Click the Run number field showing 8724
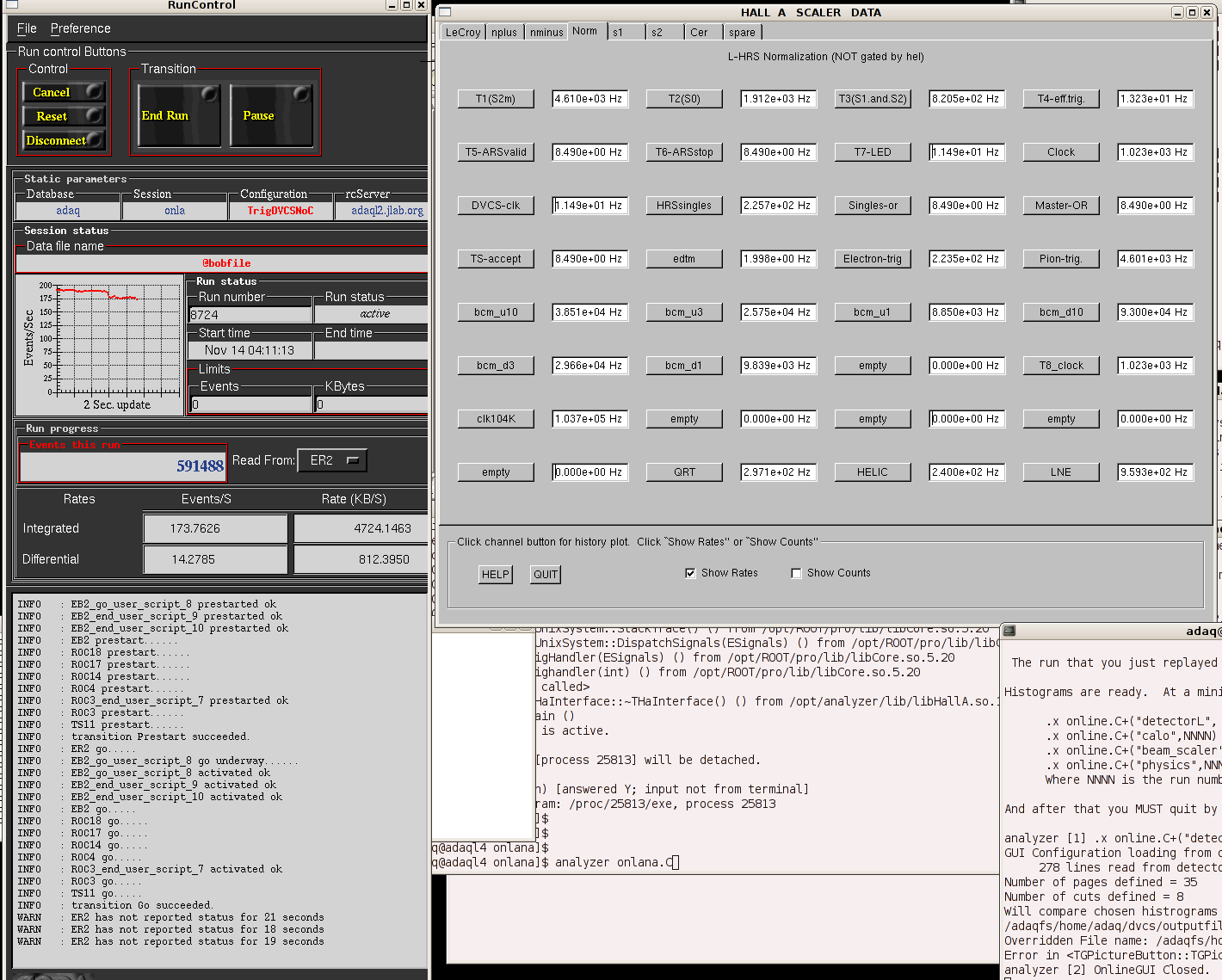 click(x=250, y=315)
